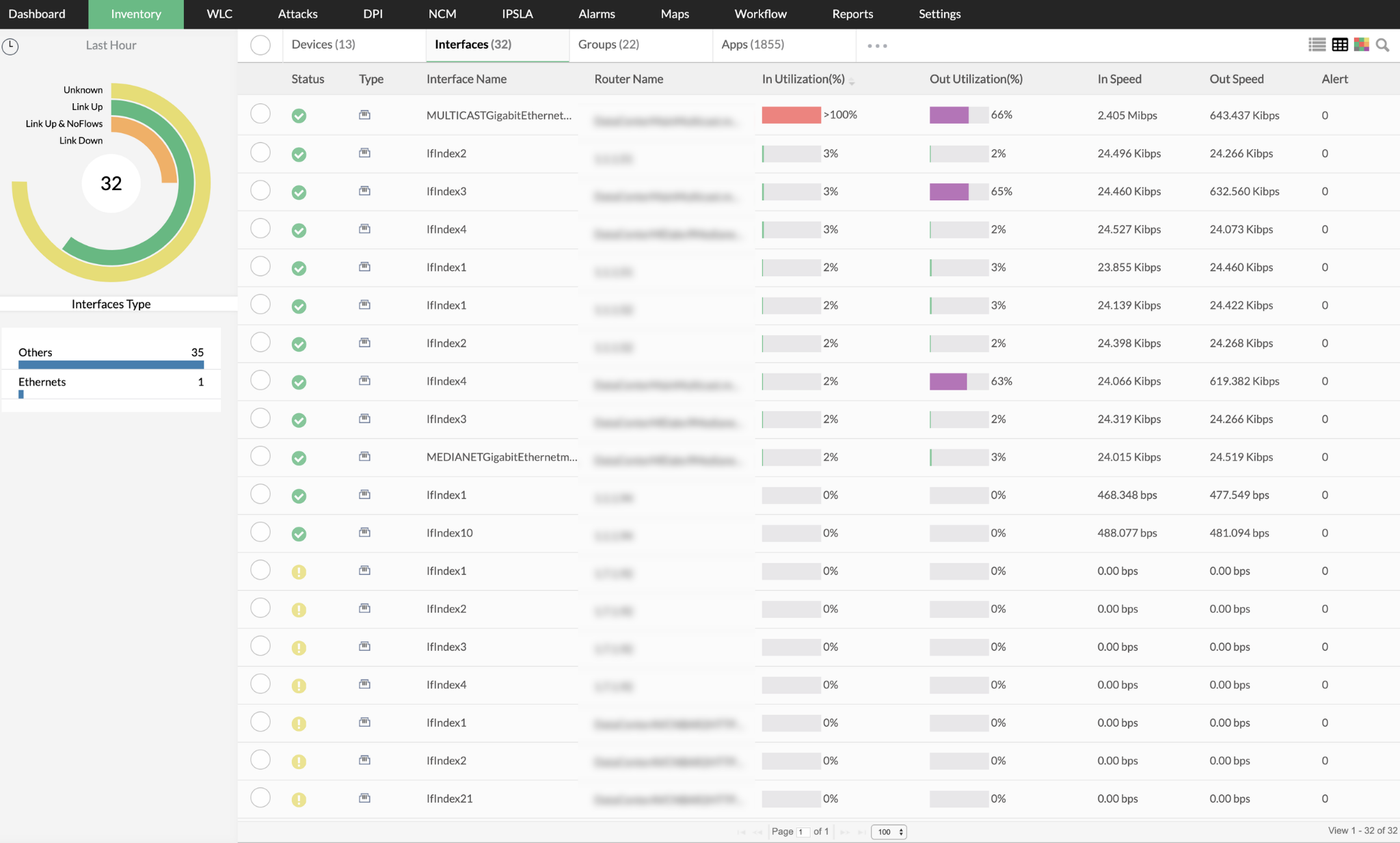Screen dimensions: 1400x843
Task: Click the IfIndex10 interface type icon
Action: 365,533
